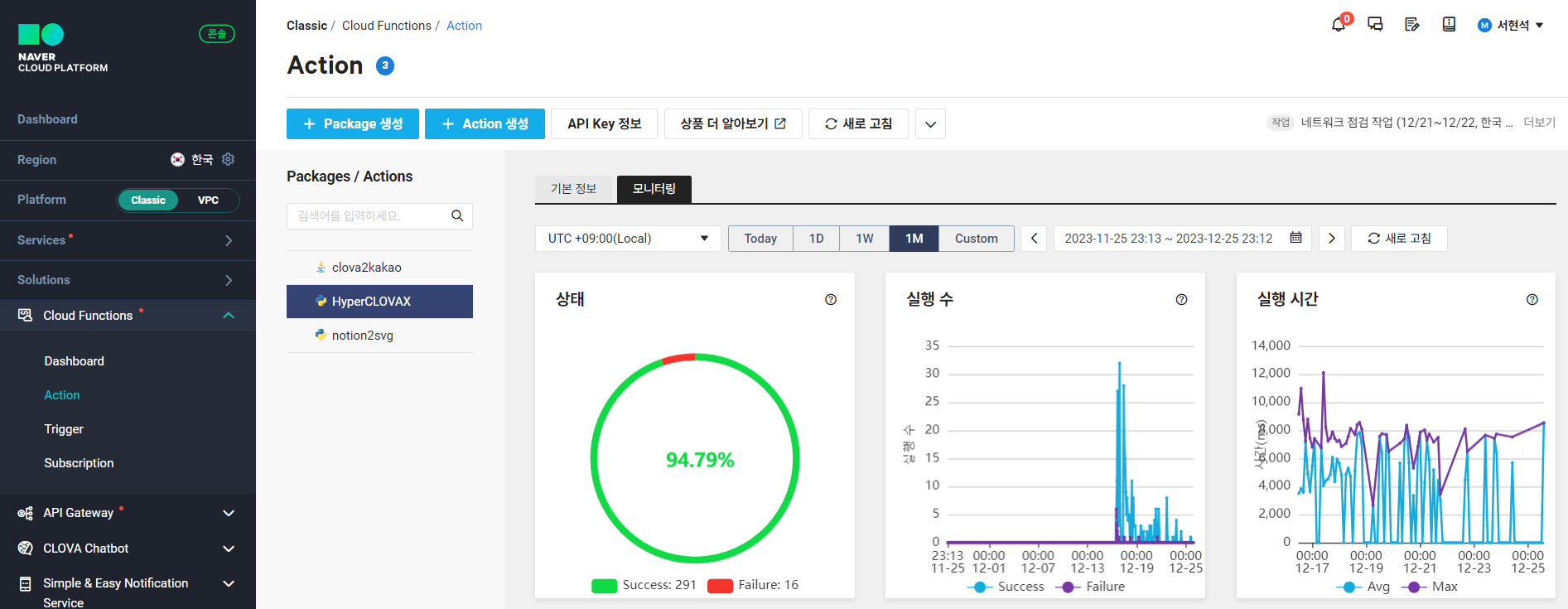Select HyperCLOVAX action
Viewport: 1568px width, 609px height.
pyautogui.click(x=379, y=302)
